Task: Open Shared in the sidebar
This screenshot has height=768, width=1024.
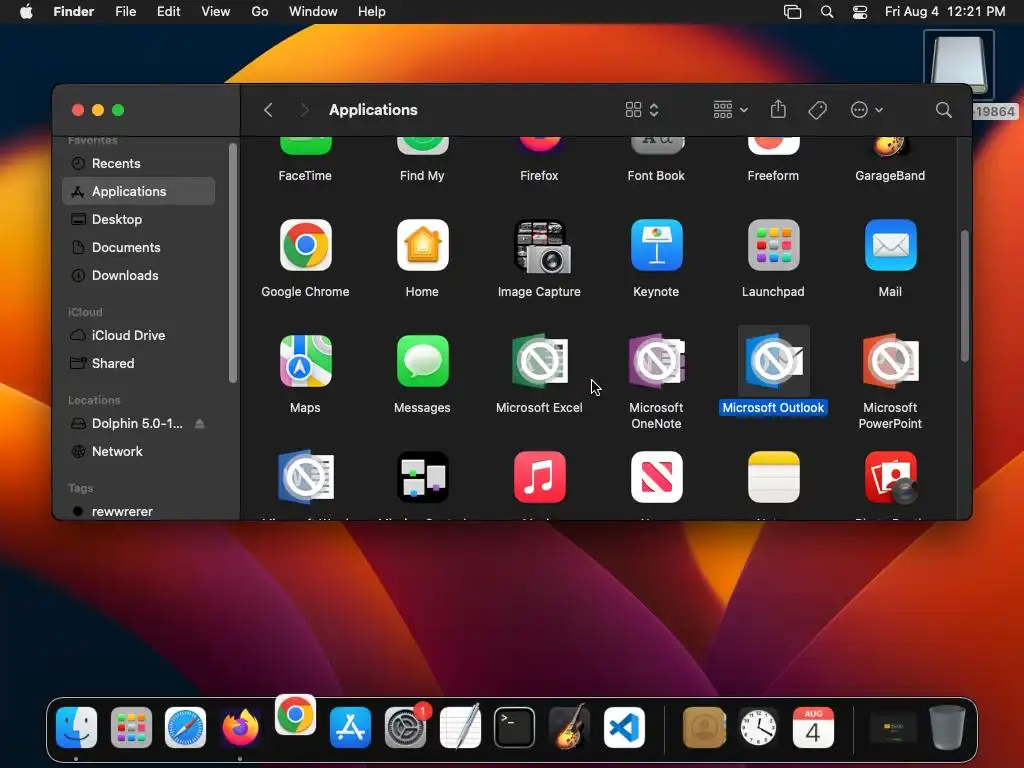Action: 138,363
